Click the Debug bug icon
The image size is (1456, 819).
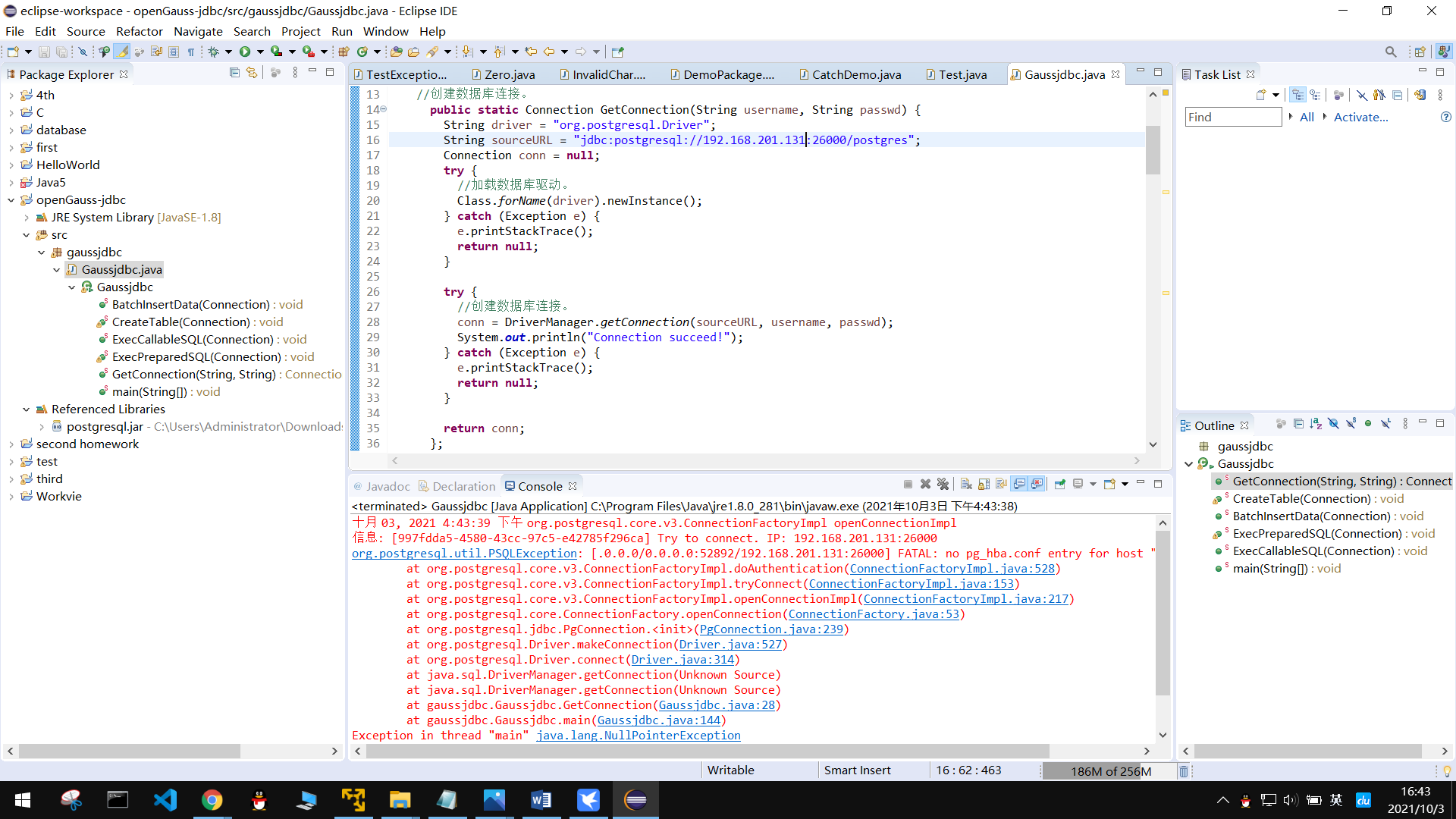point(213,52)
